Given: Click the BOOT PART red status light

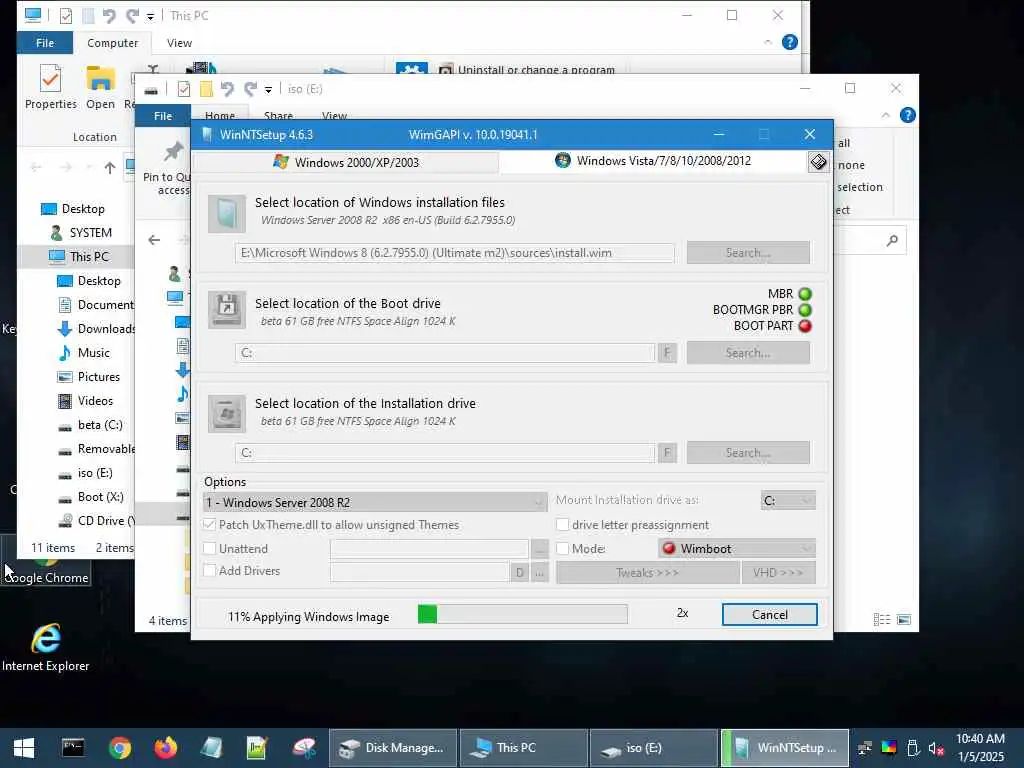Looking at the screenshot, I should [805, 326].
